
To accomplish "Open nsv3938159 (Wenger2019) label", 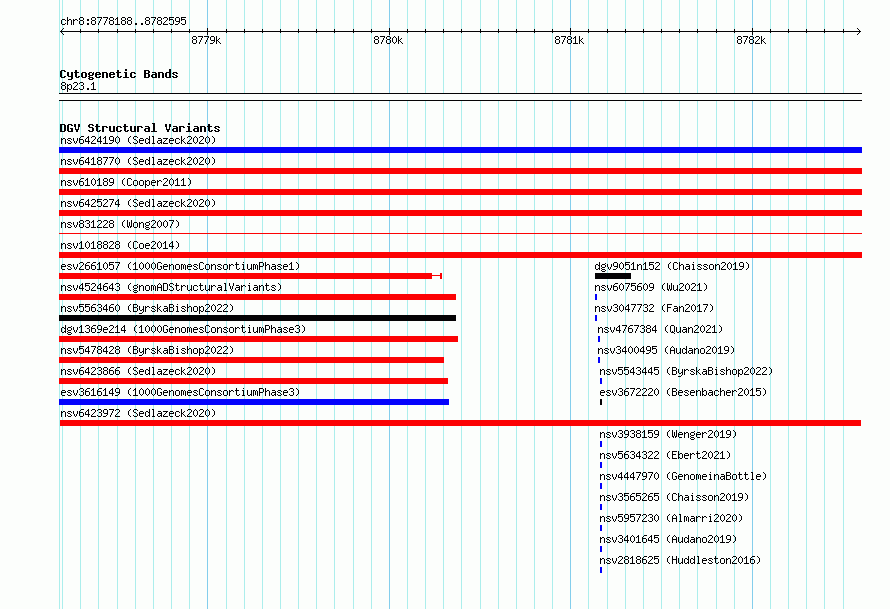I will pyautogui.click(x=668, y=434).
